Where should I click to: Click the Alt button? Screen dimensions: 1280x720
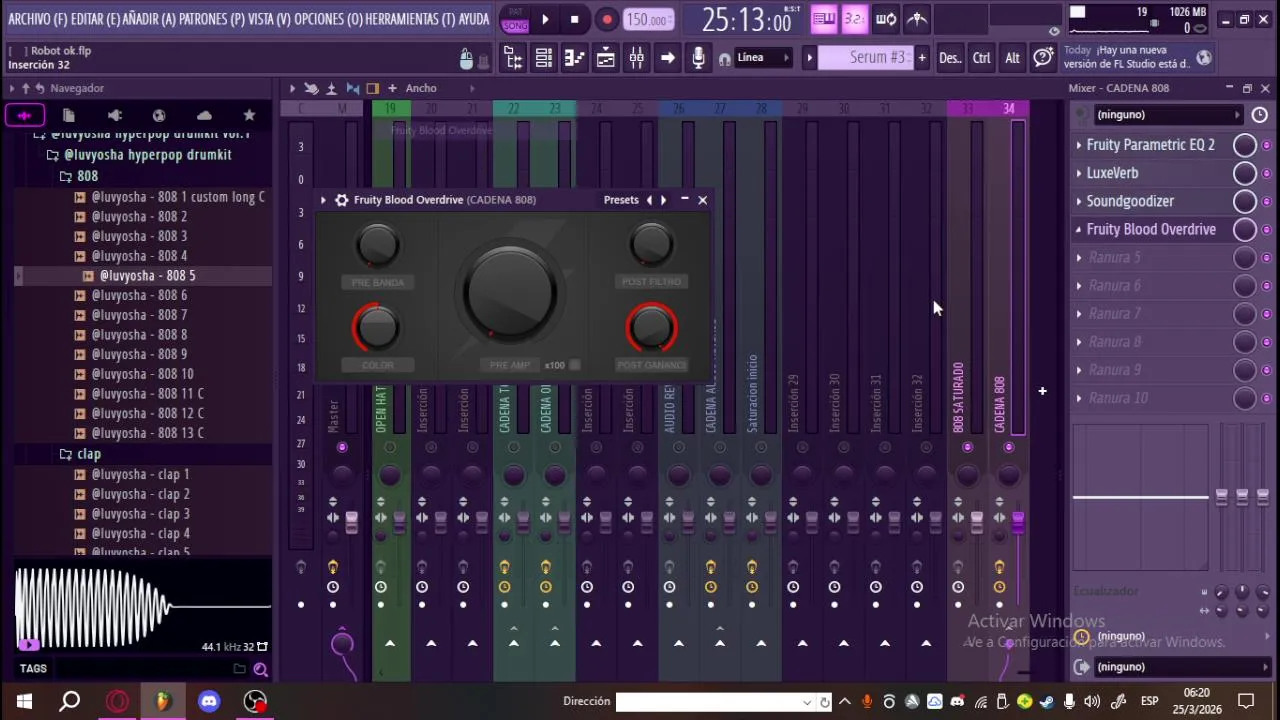pos(1012,58)
